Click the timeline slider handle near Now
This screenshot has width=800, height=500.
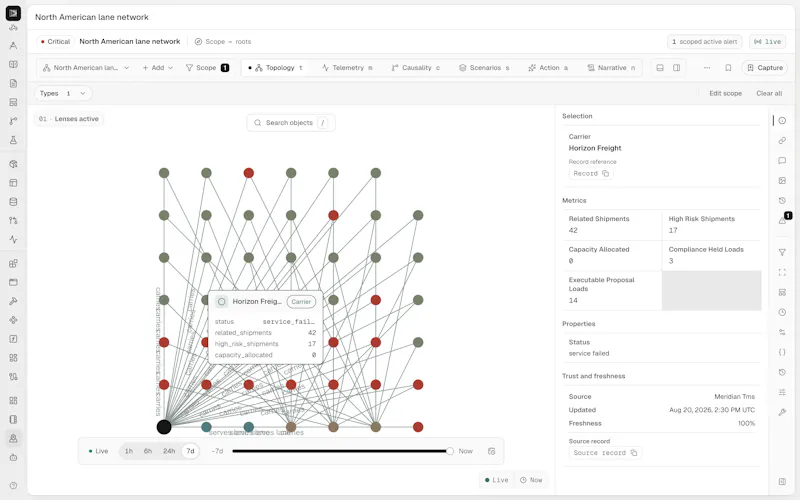click(449, 451)
